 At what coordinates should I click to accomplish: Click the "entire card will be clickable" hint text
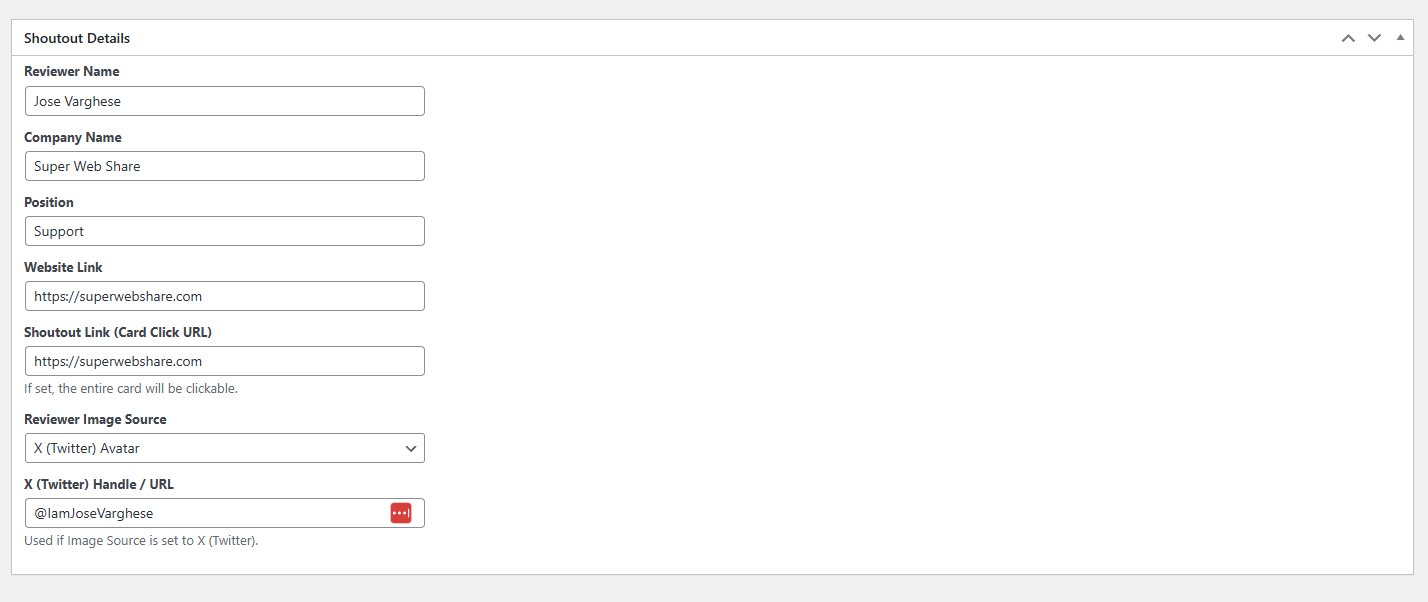point(131,388)
